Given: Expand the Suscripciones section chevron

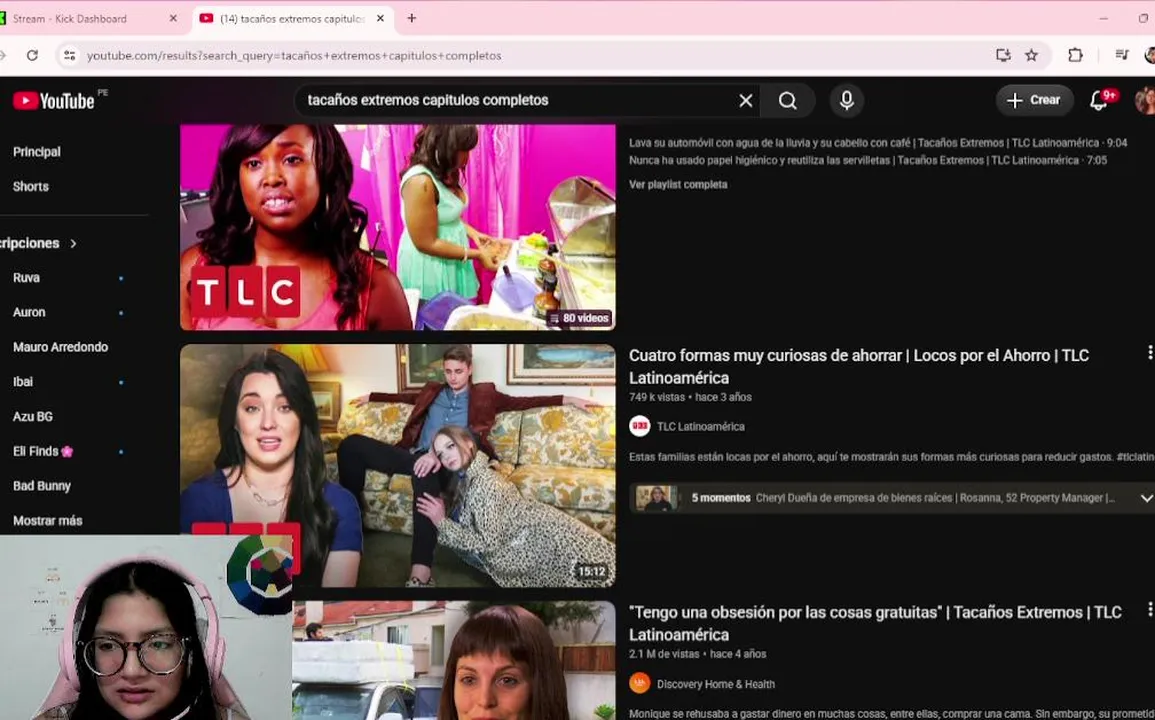Looking at the screenshot, I should [73, 243].
